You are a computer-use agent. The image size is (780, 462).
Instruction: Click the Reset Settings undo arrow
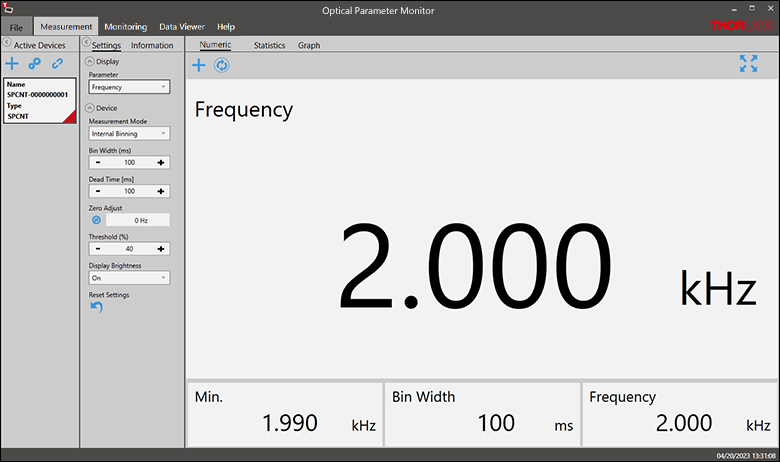pyautogui.click(x=96, y=307)
